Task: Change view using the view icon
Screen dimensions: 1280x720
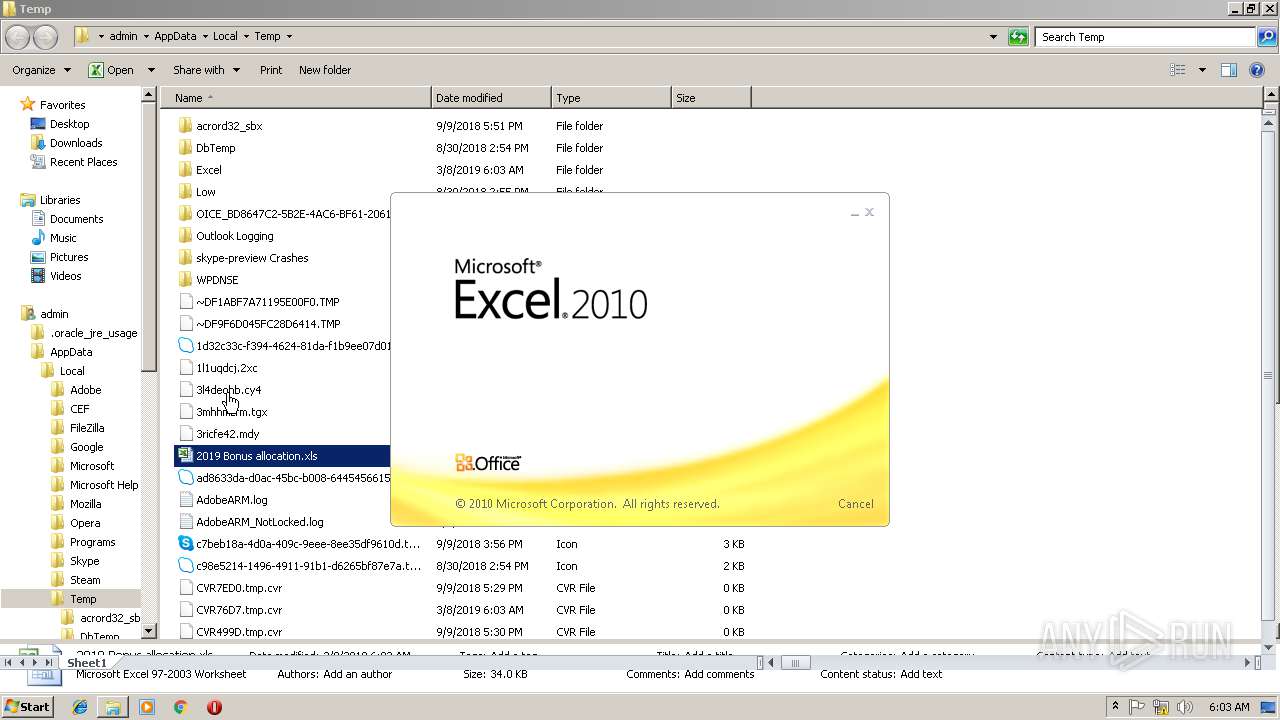Action: [1178, 70]
